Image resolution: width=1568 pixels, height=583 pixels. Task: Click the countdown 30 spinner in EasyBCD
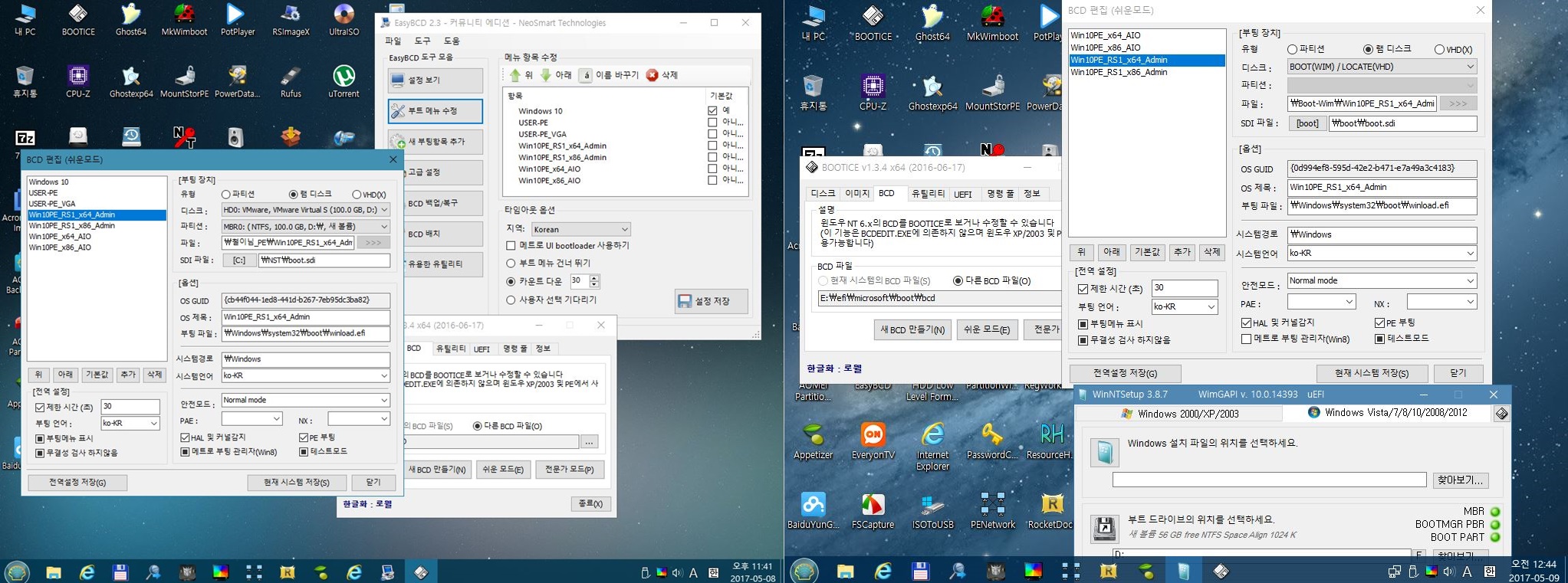(594, 281)
